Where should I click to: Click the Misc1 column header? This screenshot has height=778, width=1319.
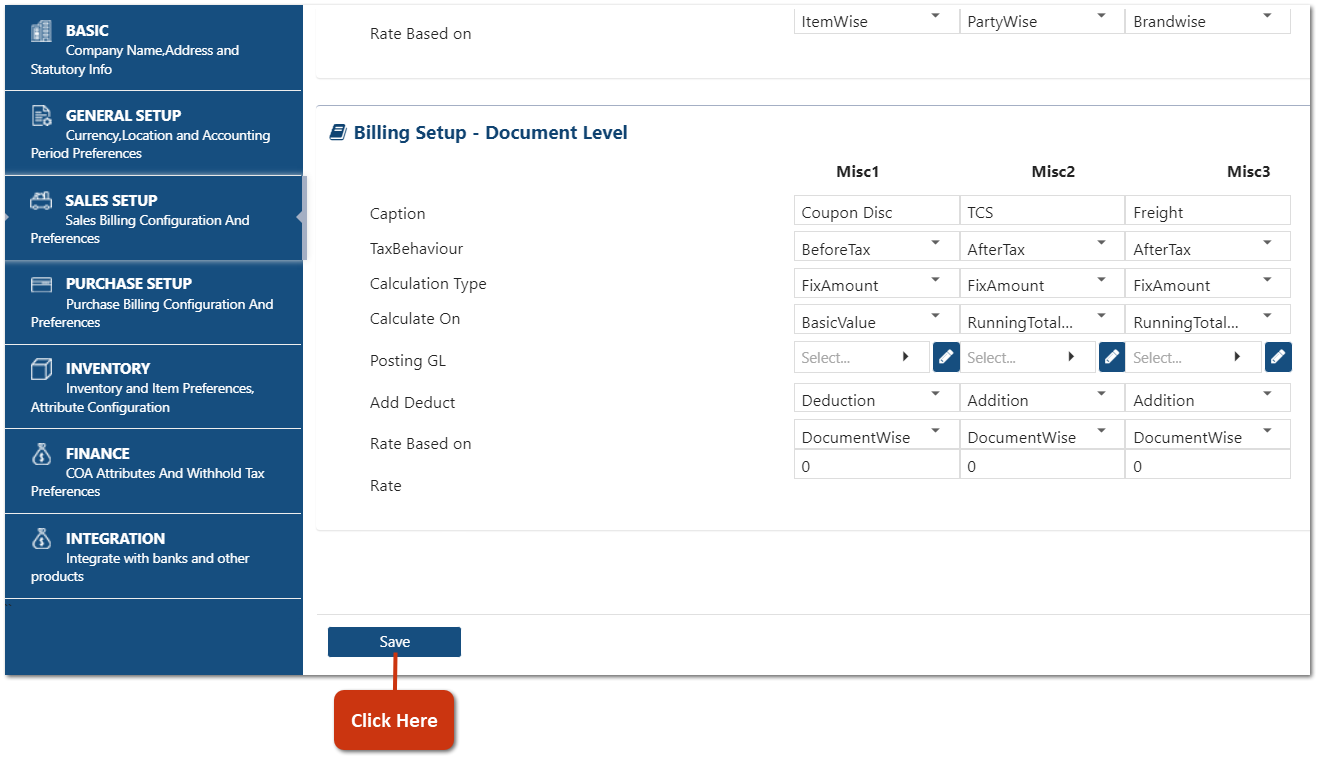click(858, 172)
